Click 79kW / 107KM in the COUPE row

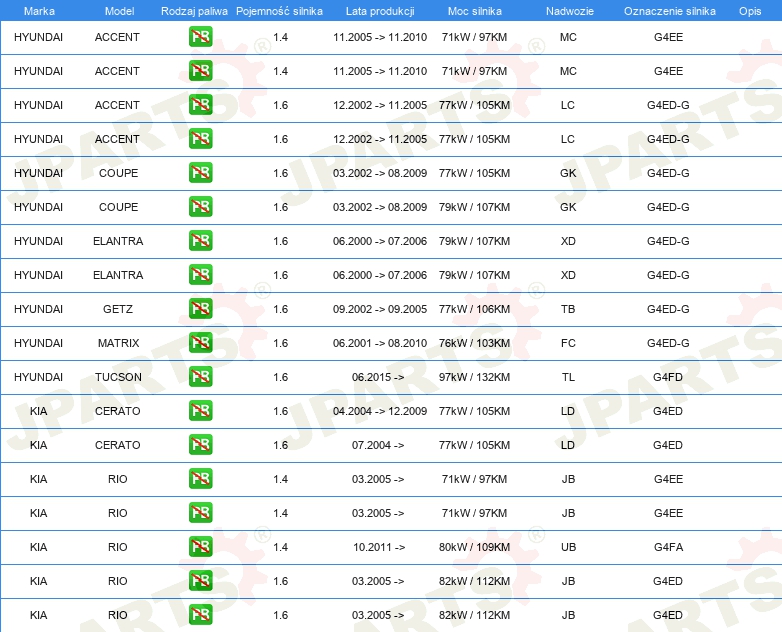point(474,207)
